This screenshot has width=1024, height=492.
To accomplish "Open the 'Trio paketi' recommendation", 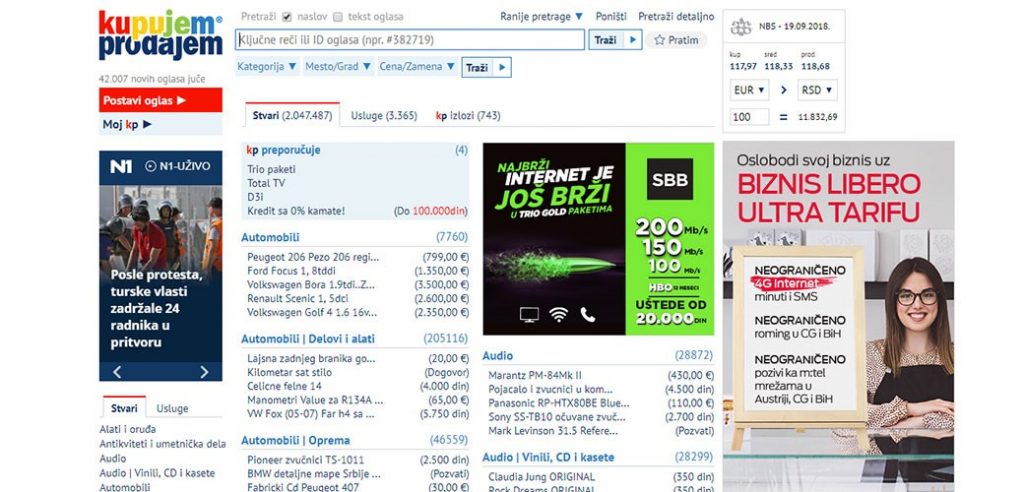I will (x=271, y=169).
